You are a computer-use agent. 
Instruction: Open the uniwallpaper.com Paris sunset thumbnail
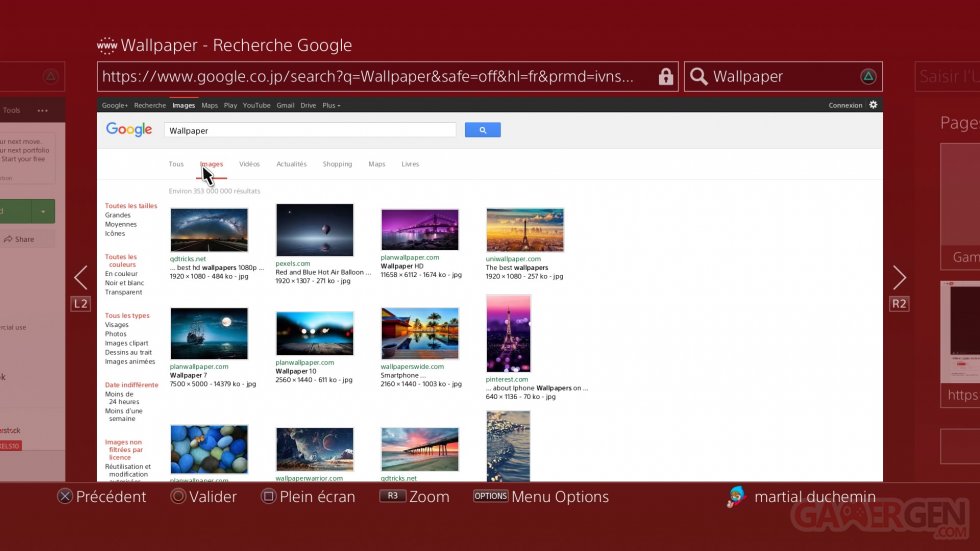[x=525, y=230]
